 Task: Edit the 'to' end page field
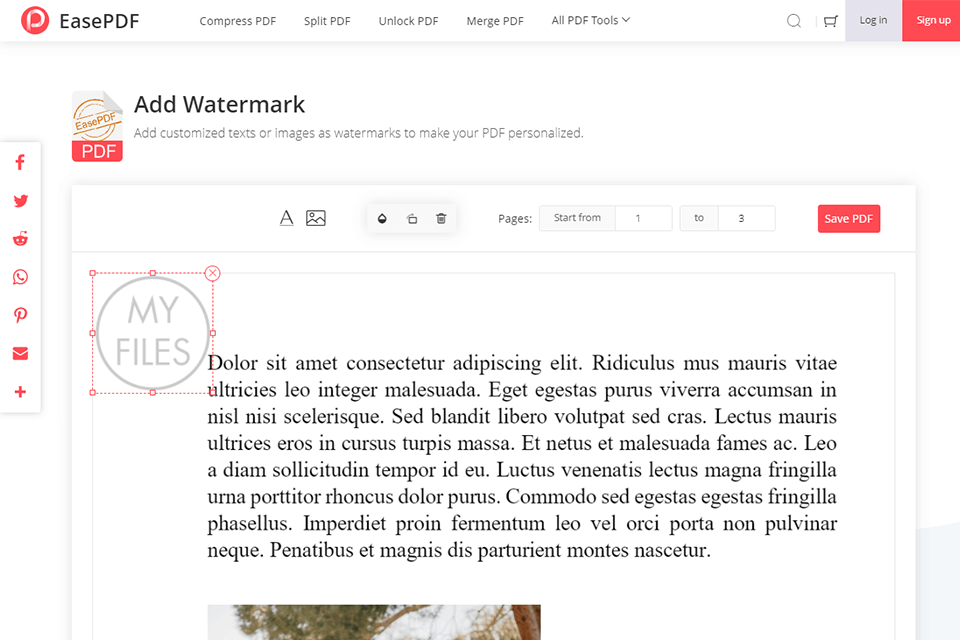tap(746, 218)
